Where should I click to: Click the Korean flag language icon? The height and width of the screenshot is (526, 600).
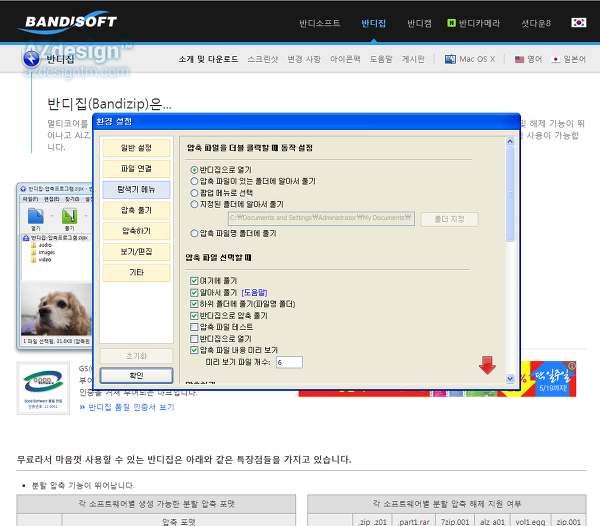[x=578, y=23]
